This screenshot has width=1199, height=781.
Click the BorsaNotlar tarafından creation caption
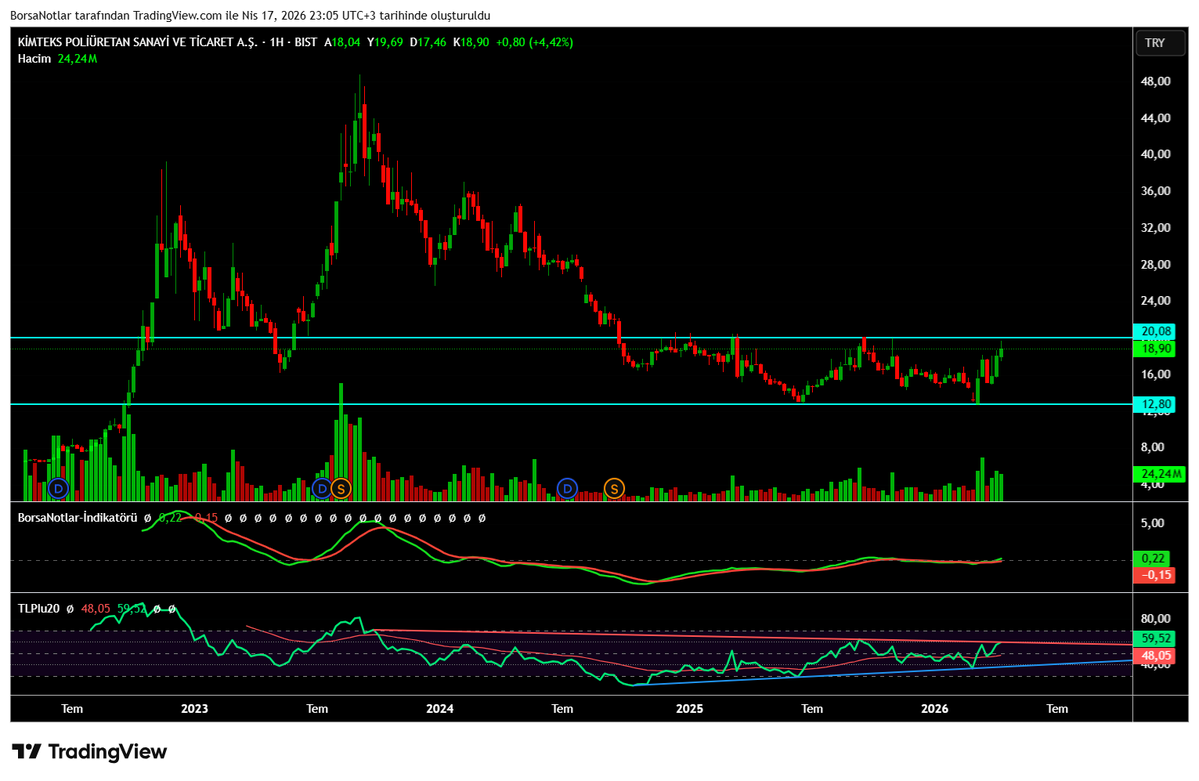(x=251, y=15)
